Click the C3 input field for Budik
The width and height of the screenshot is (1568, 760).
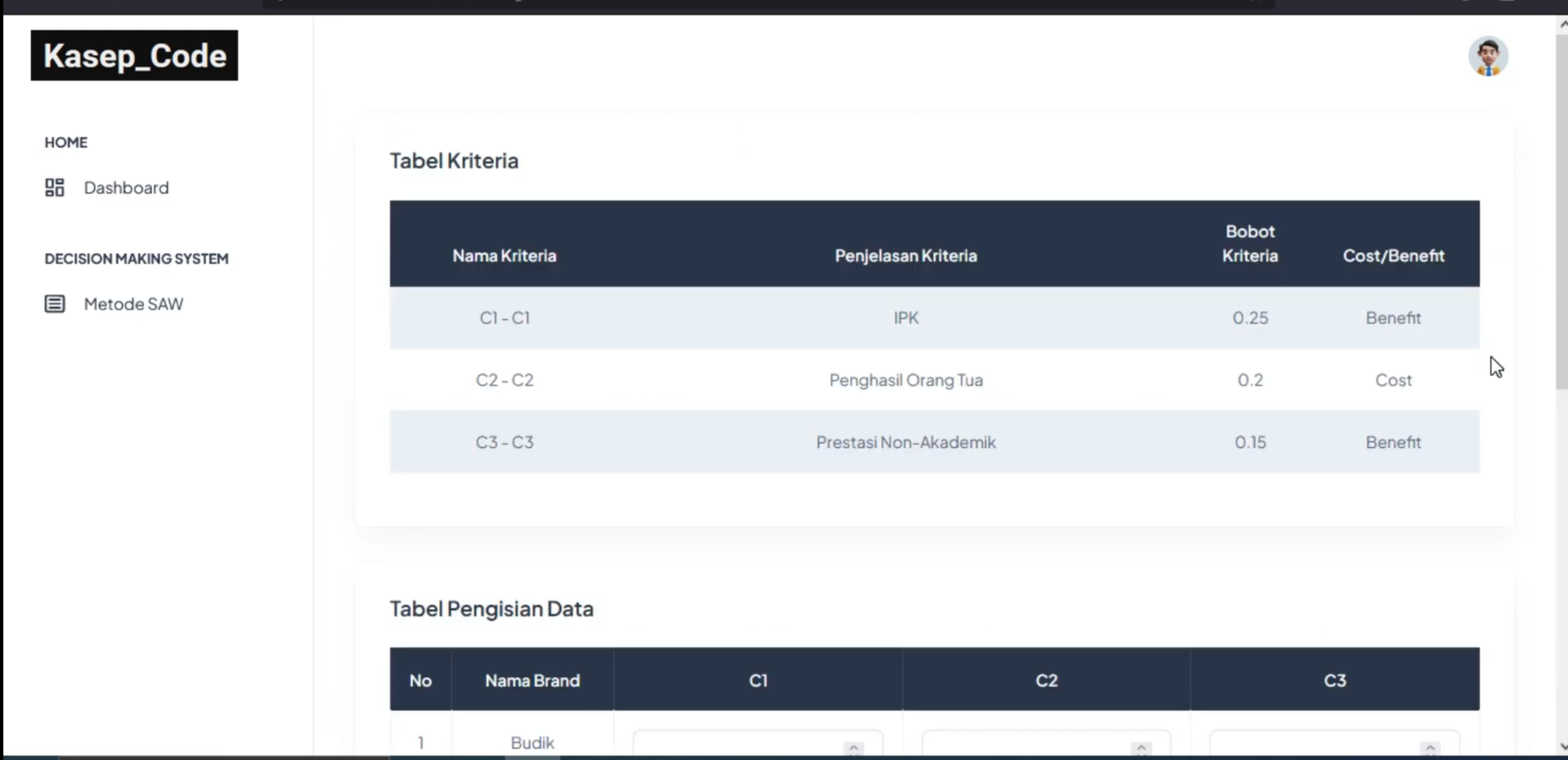1334,743
